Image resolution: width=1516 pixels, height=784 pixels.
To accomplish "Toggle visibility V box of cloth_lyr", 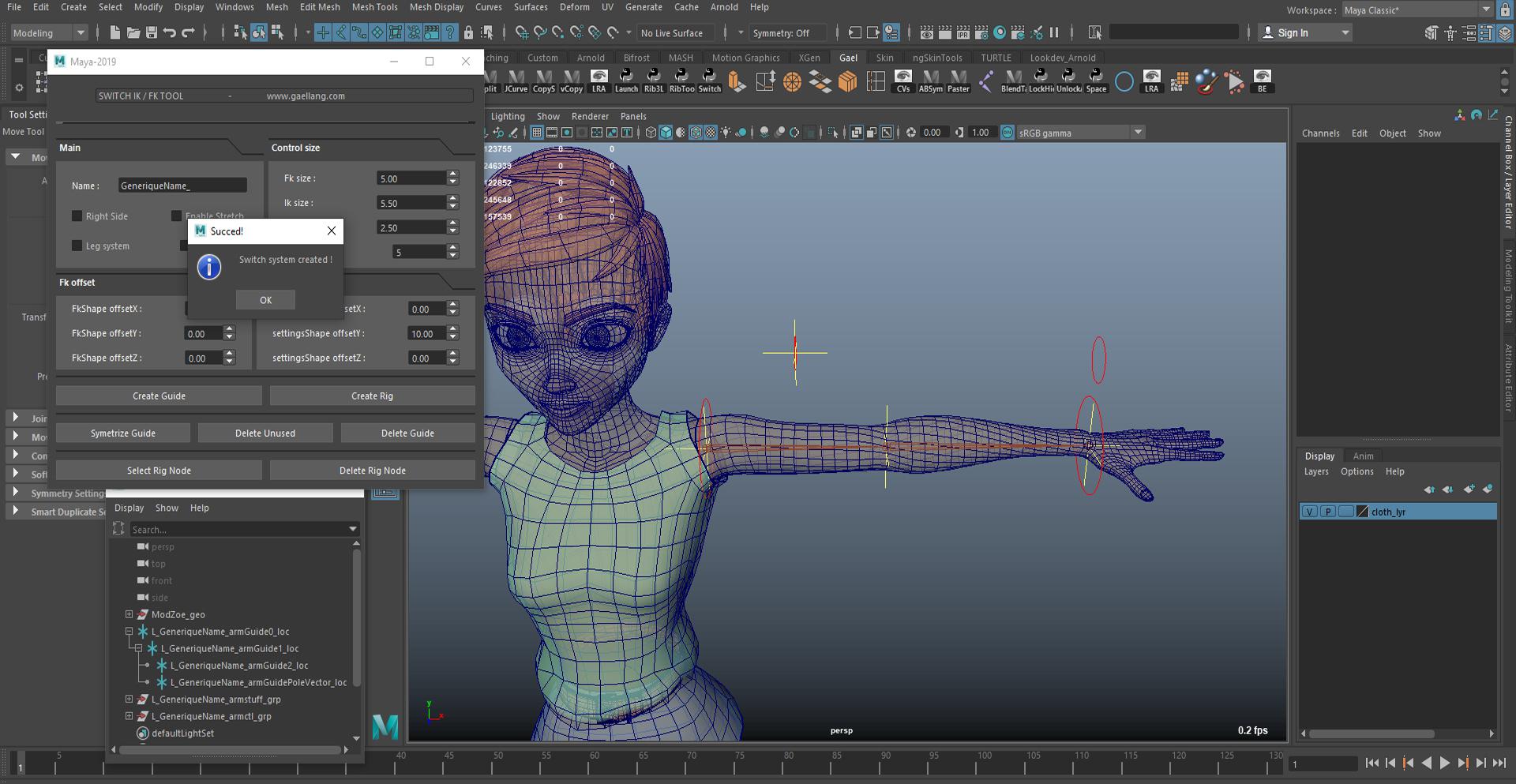I will tap(1309, 512).
